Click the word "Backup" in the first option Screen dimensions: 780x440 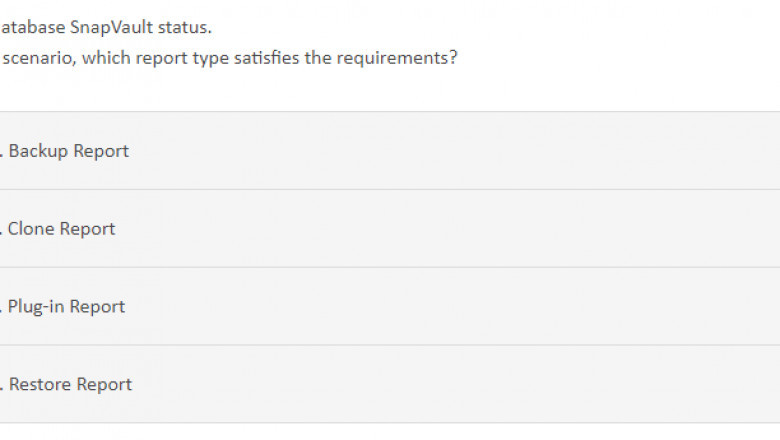[38, 151]
